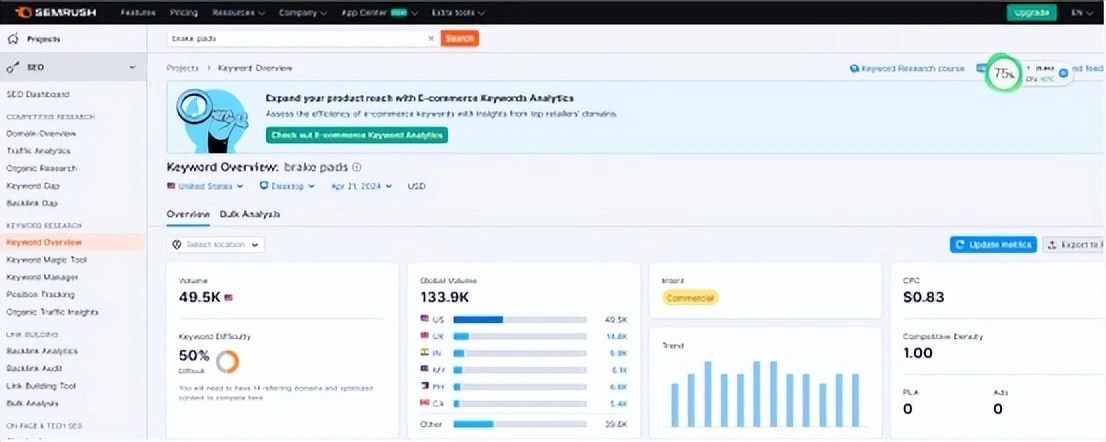Click the info icon beside brake pads title
Image resolution: width=1106 pixels, height=442 pixels.
(x=357, y=167)
